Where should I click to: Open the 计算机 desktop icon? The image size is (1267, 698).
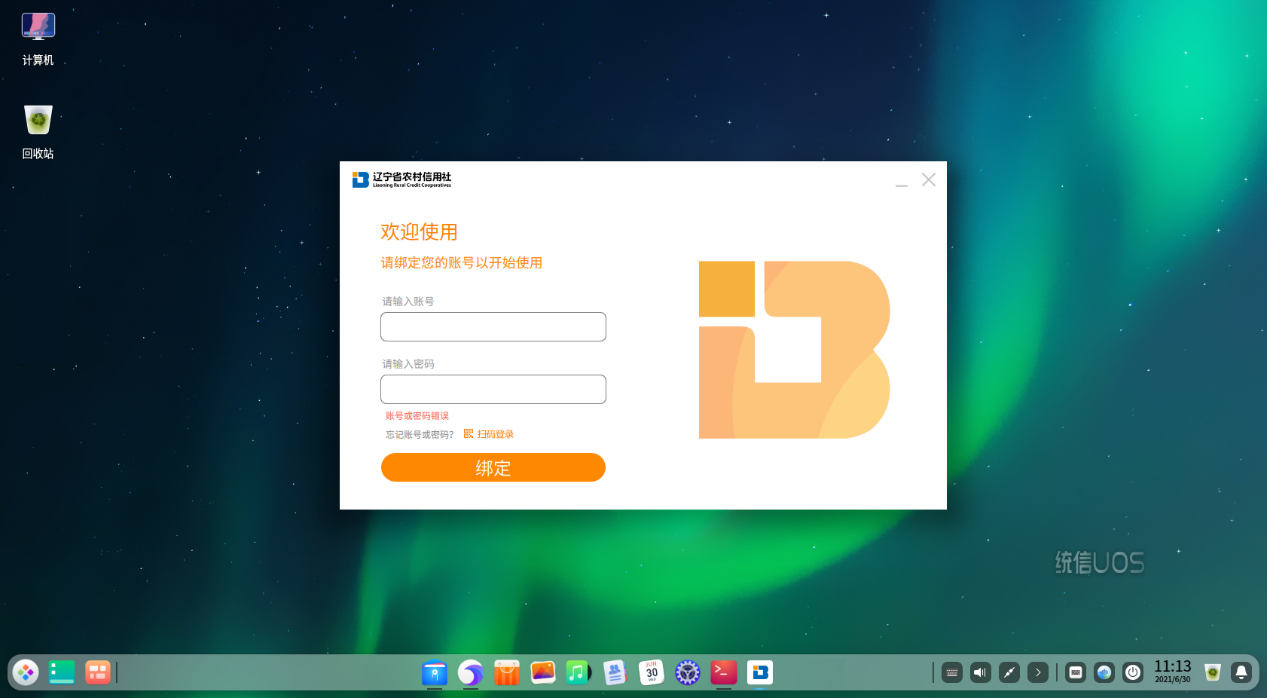tap(38, 40)
